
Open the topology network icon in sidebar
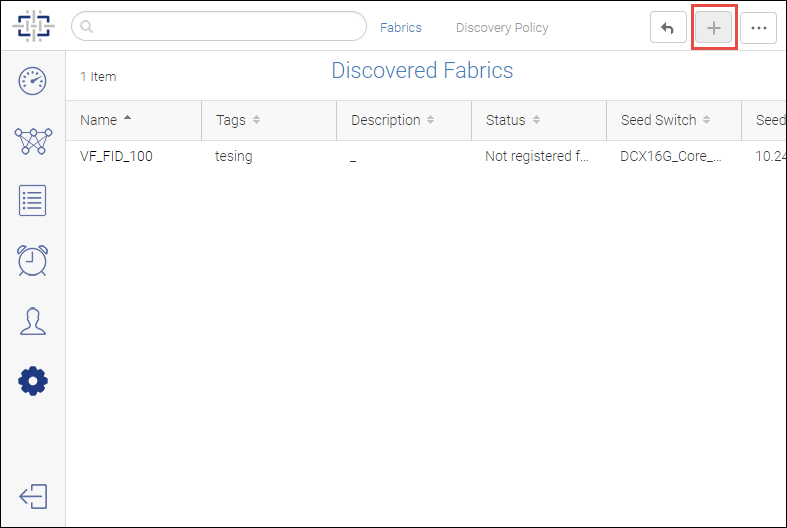(33, 141)
